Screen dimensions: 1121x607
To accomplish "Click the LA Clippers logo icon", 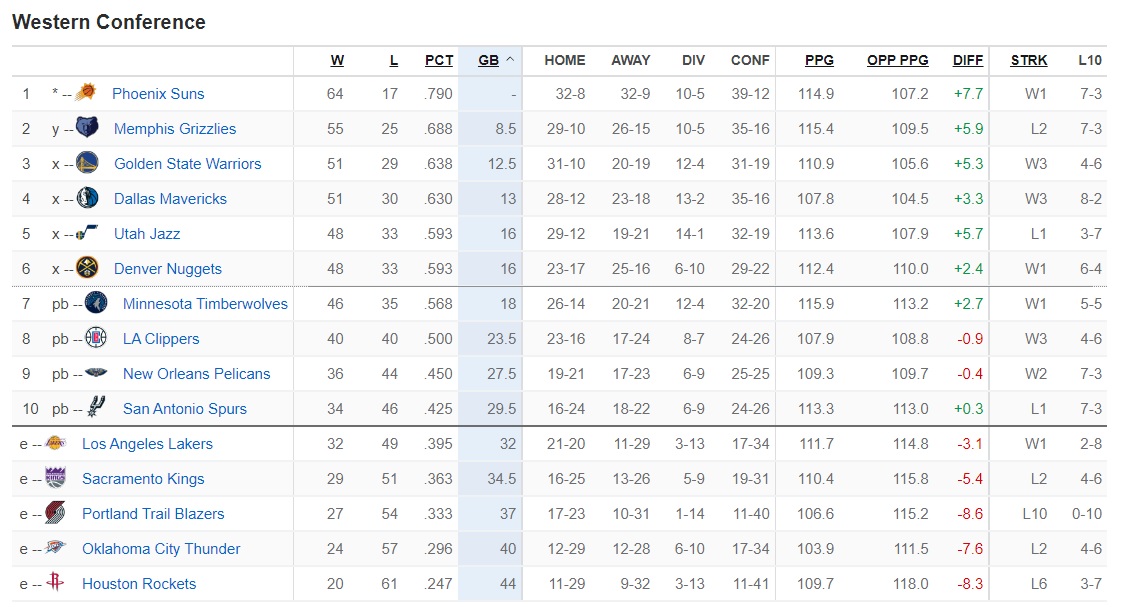I will pyautogui.click(x=96, y=338).
